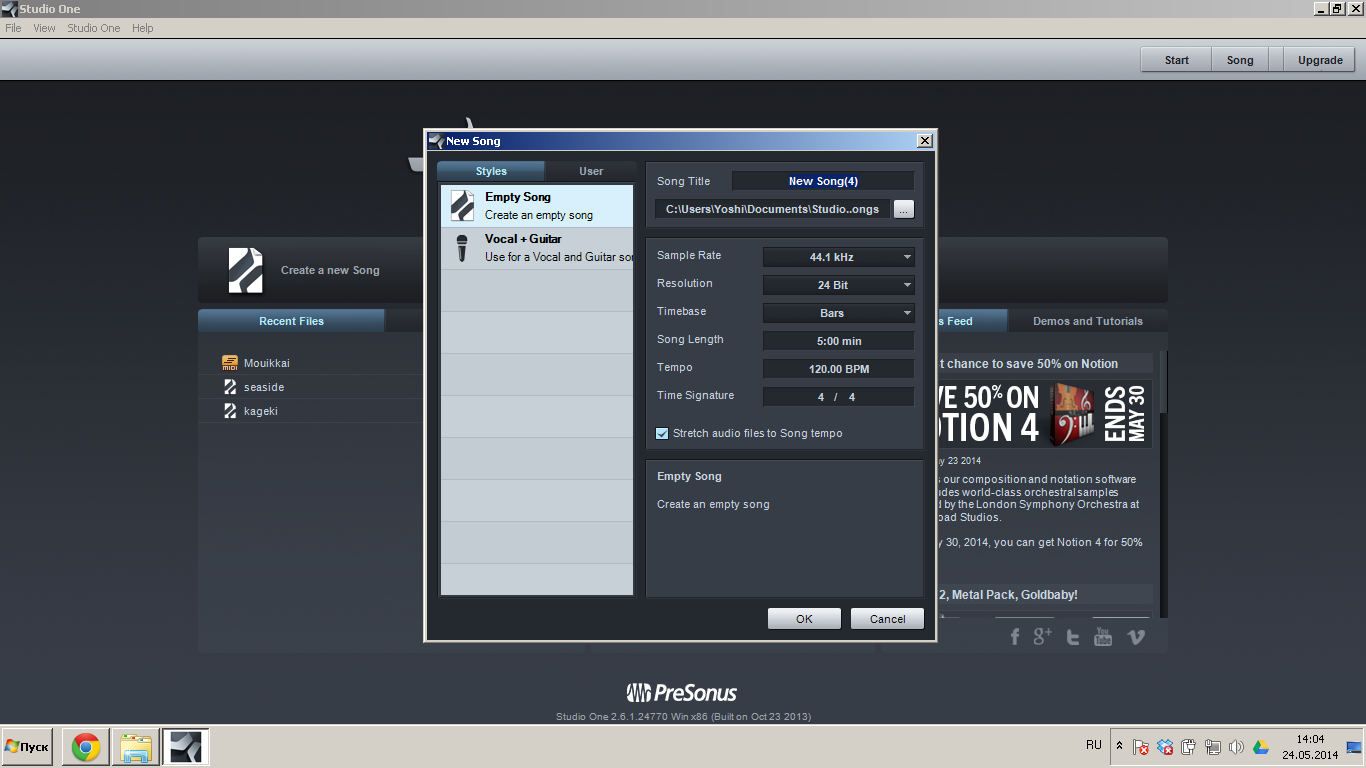Click the Time Signature numerator value
Viewport: 1366px width, 768px height.
(x=821, y=397)
